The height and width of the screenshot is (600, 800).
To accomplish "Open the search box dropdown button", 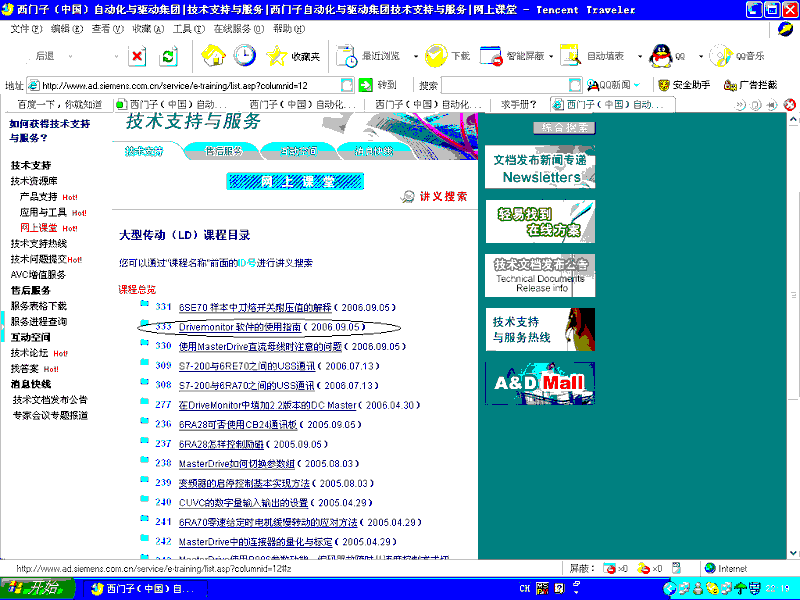I will (575, 85).
